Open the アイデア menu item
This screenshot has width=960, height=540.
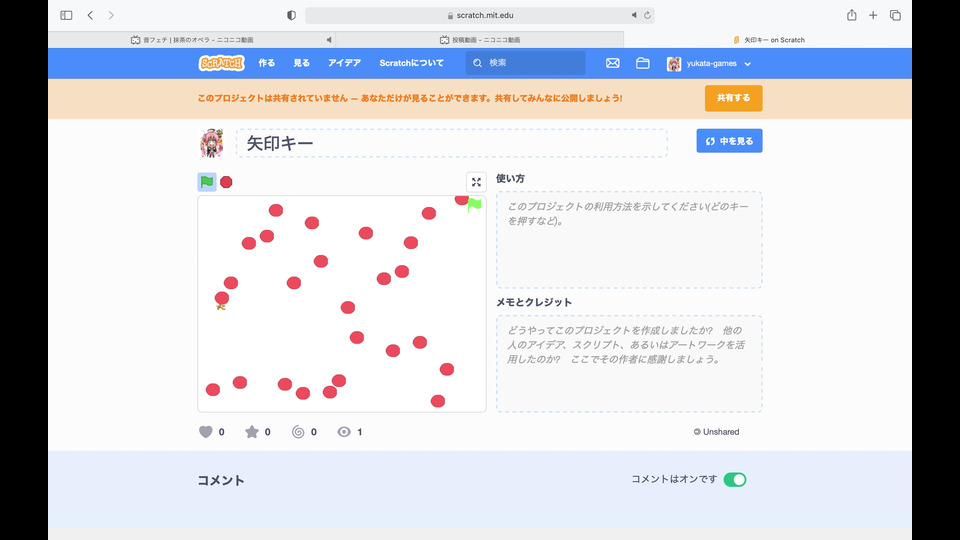[x=344, y=63]
